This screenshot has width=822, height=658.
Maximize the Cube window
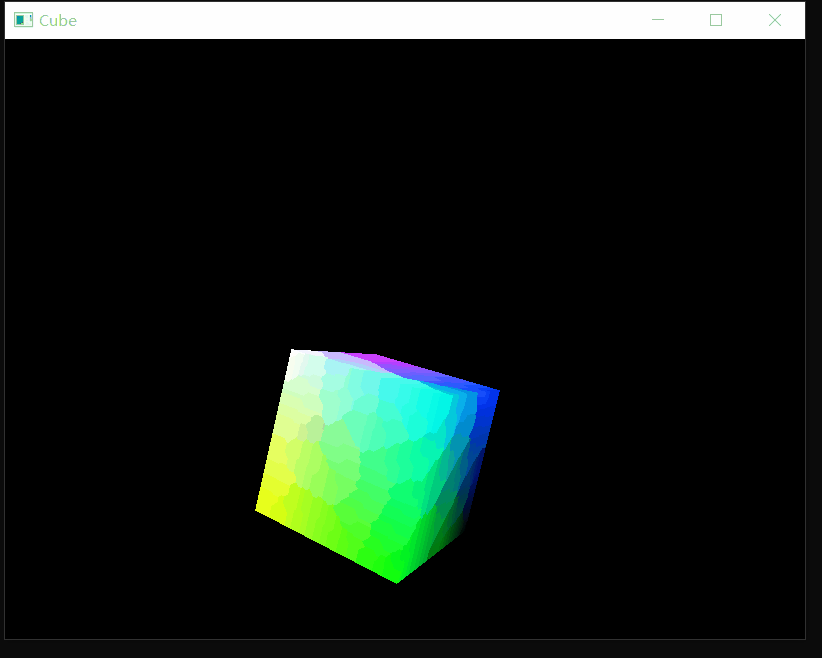(716, 19)
